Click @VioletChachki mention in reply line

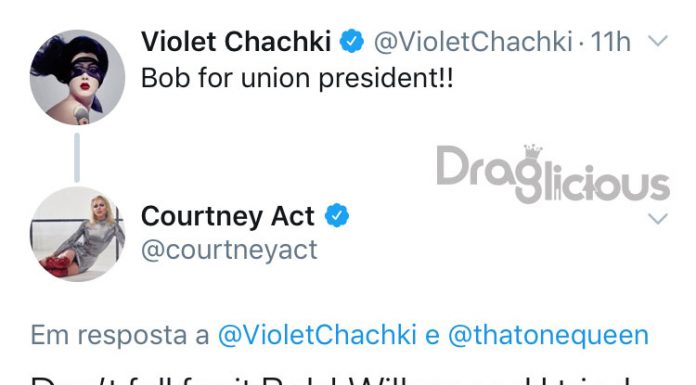[x=317, y=335]
